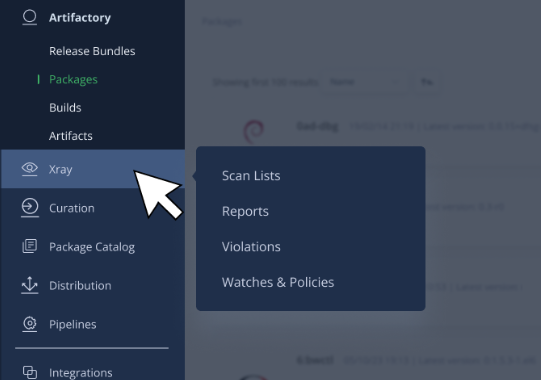This screenshot has height=380, width=542.
Task: Go to Release Bundles
Action: click(92, 51)
